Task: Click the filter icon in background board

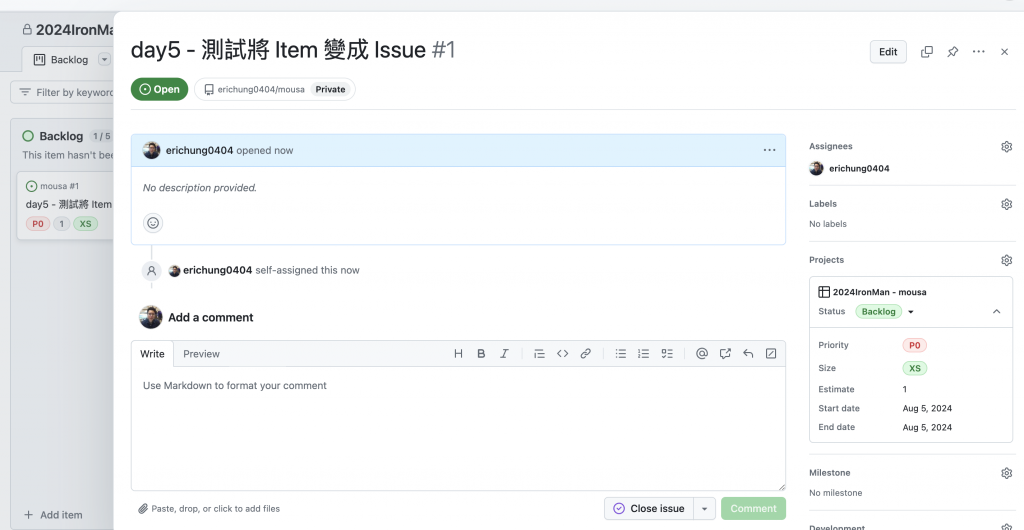Action: pos(25,93)
